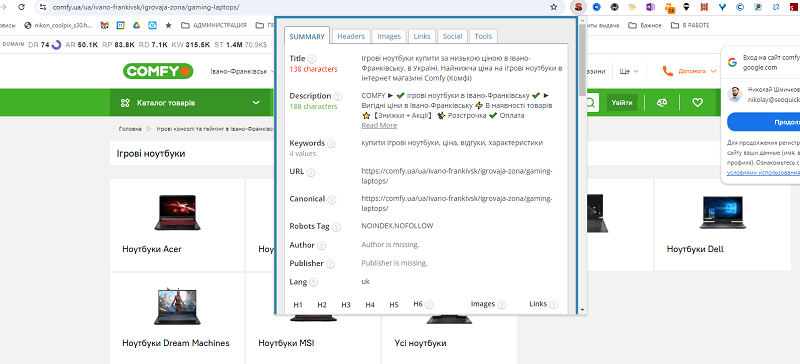Click the help icon next to Links count
The width and height of the screenshot is (800, 364).
[553, 304]
